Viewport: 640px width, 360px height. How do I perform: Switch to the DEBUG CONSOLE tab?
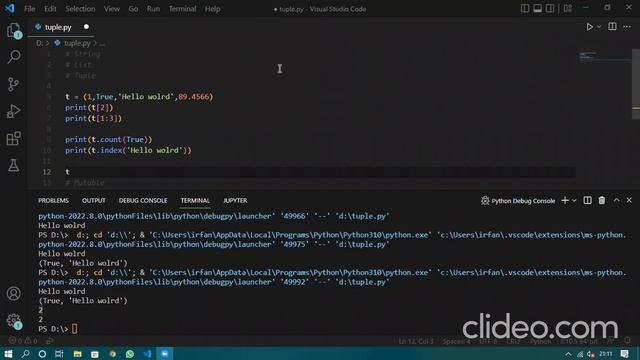click(x=143, y=200)
